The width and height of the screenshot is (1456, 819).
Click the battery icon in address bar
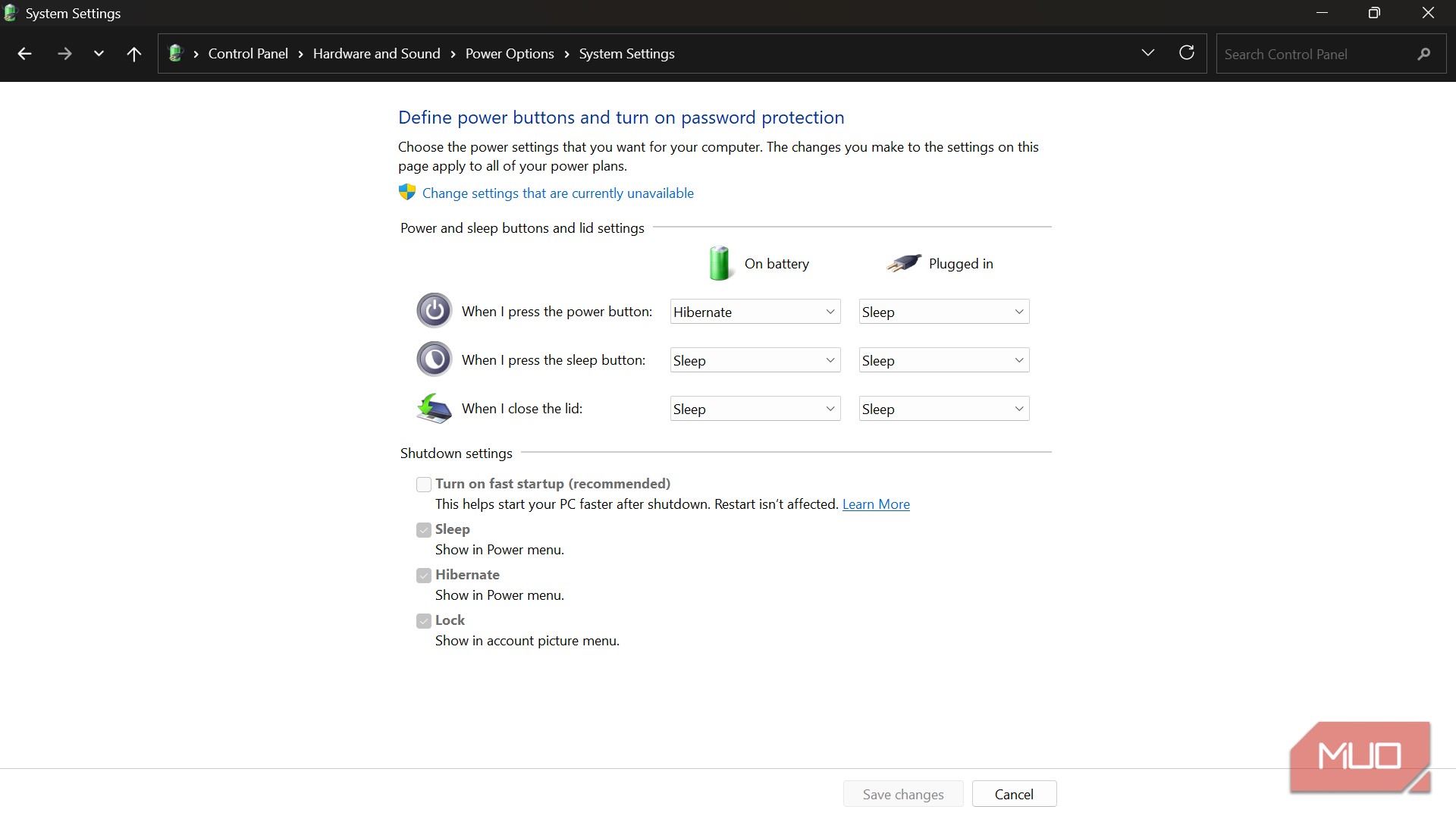tap(176, 53)
